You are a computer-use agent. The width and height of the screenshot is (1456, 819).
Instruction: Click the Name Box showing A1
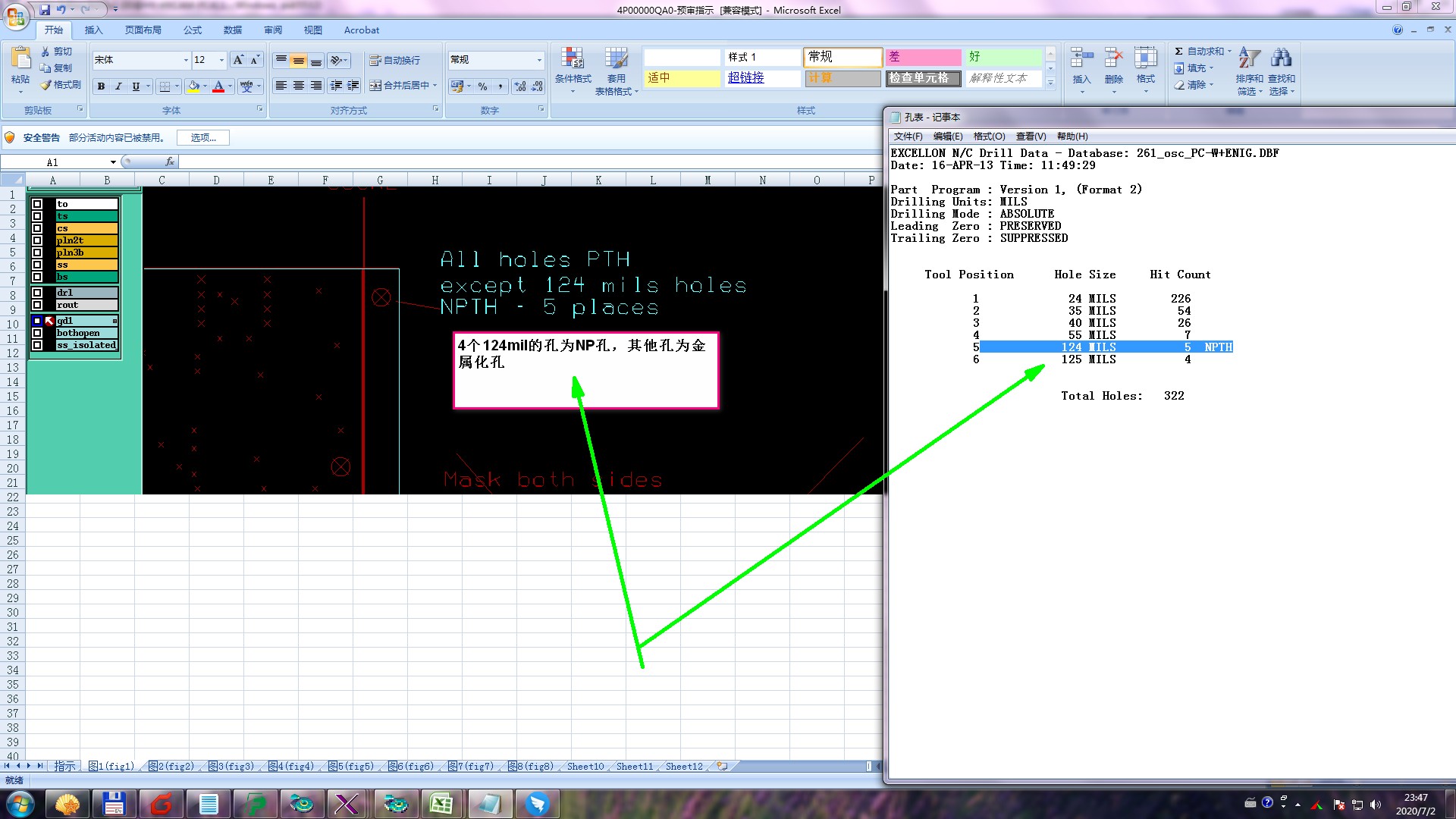53,162
